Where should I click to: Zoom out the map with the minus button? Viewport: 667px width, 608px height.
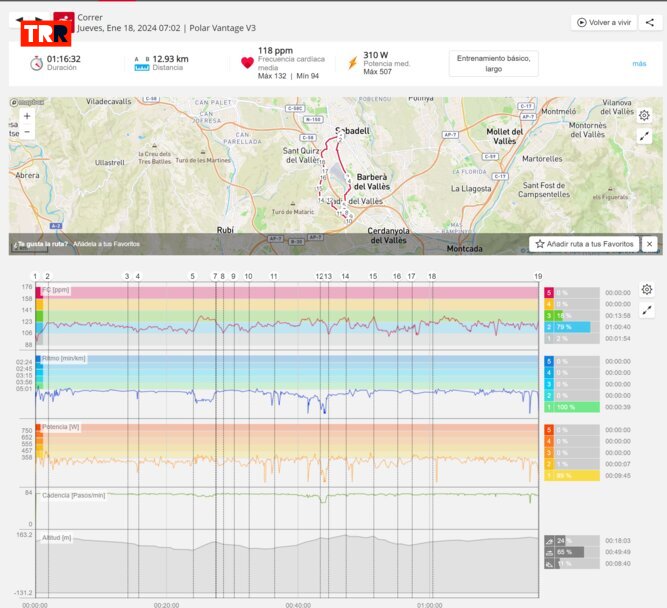click(27, 132)
